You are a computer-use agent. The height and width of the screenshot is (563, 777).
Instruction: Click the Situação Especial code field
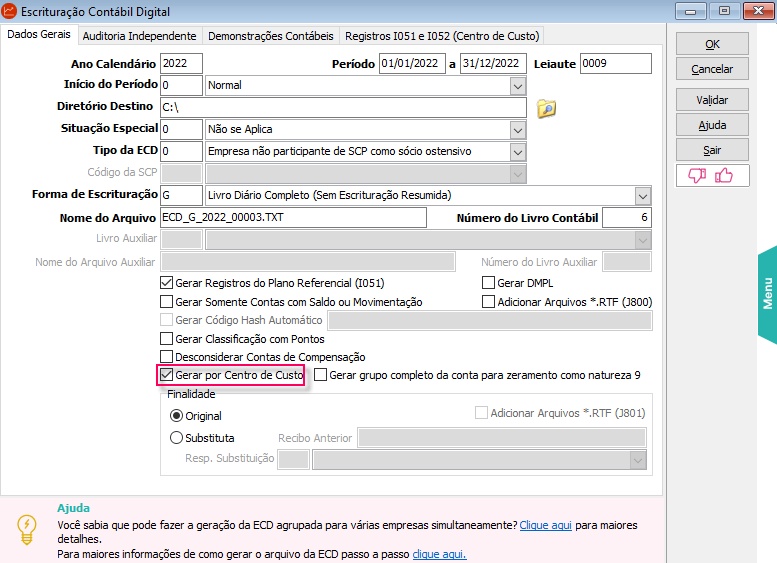[181, 129]
